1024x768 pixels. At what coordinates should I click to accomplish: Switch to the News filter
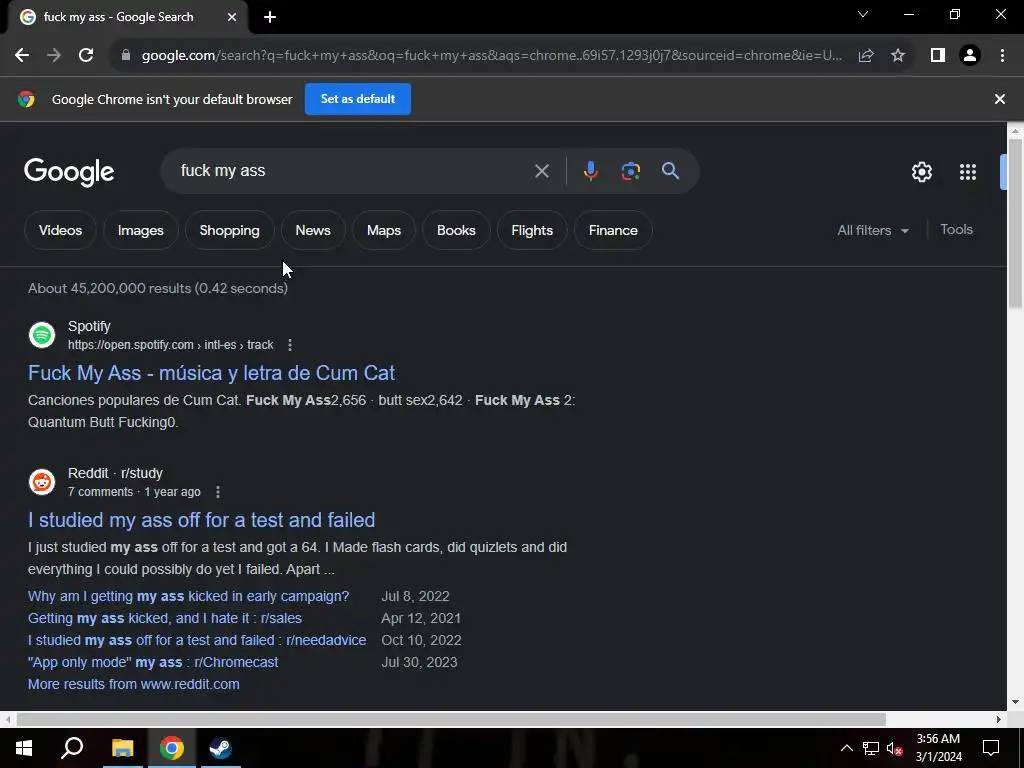313,231
